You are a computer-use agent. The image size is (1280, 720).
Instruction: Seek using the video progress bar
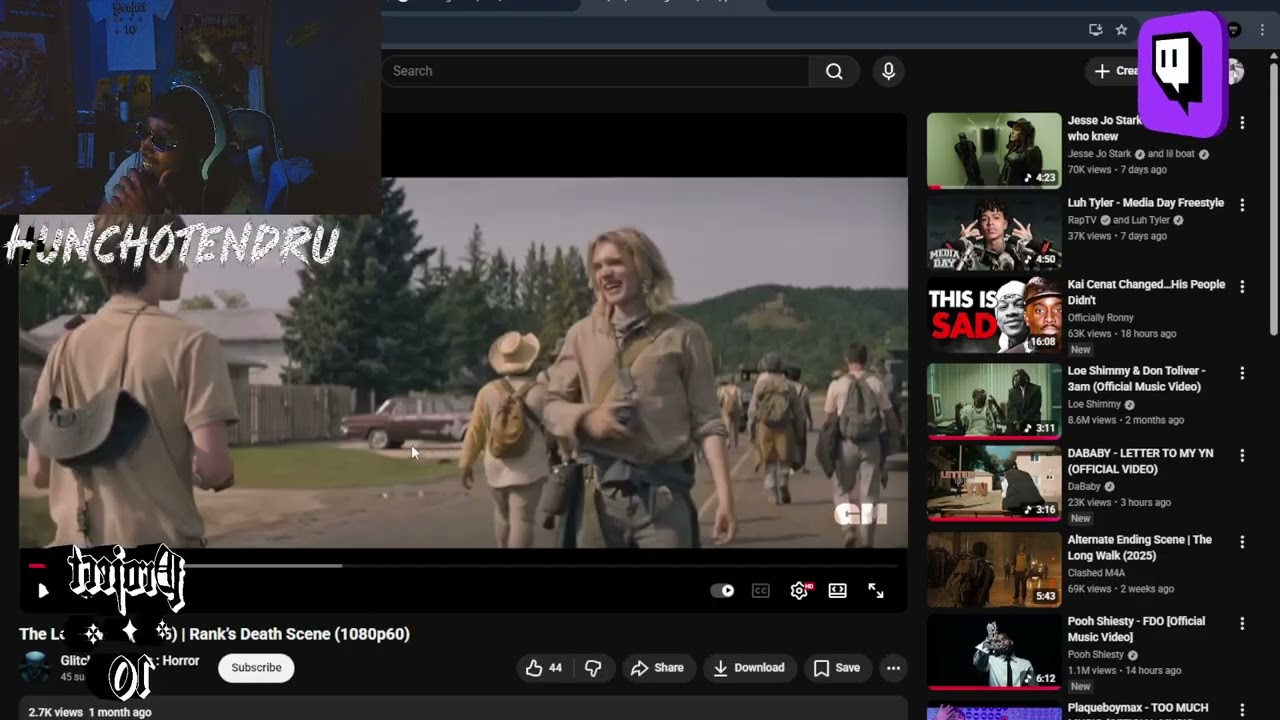464,566
